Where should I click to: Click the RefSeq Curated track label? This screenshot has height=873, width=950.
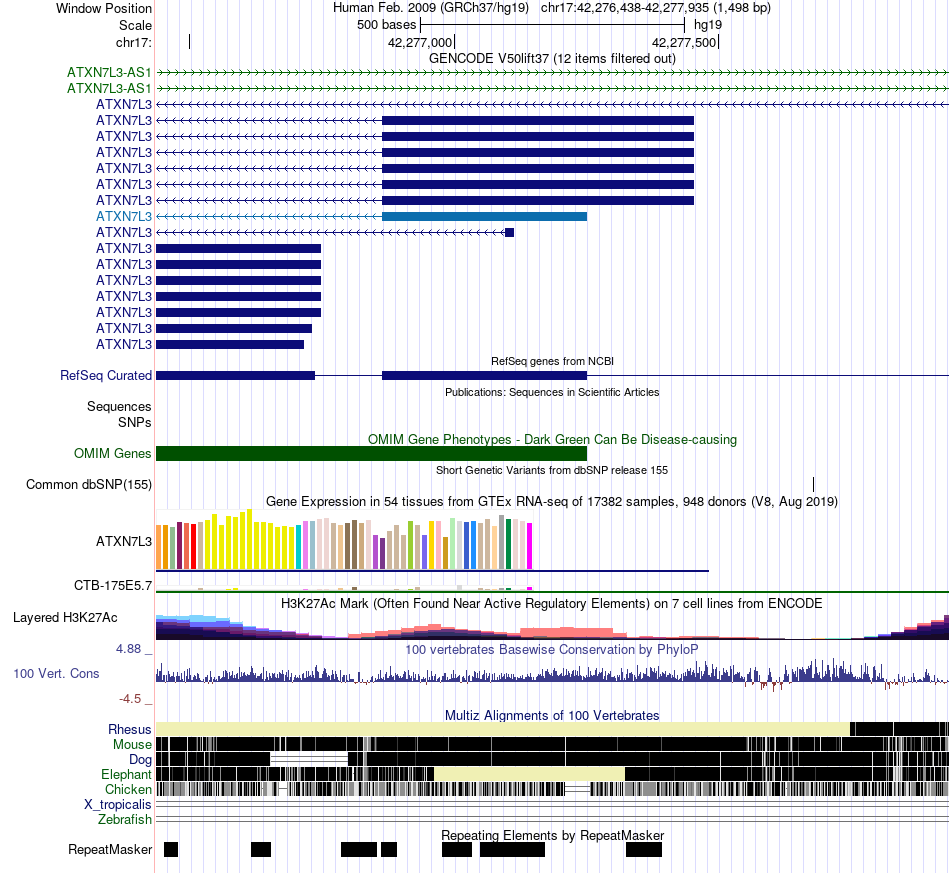[106, 376]
